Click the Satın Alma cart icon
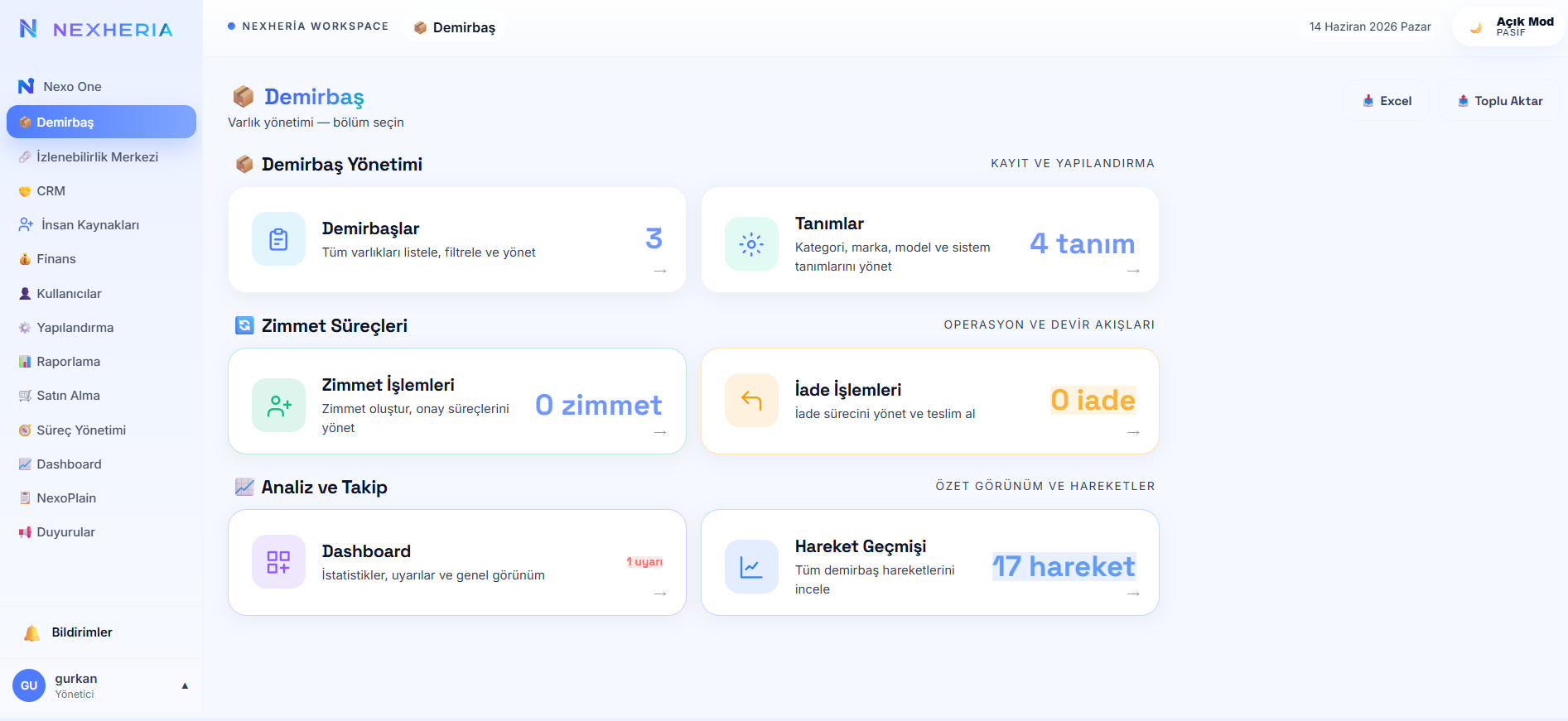1568x721 pixels. (x=25, y=396)
